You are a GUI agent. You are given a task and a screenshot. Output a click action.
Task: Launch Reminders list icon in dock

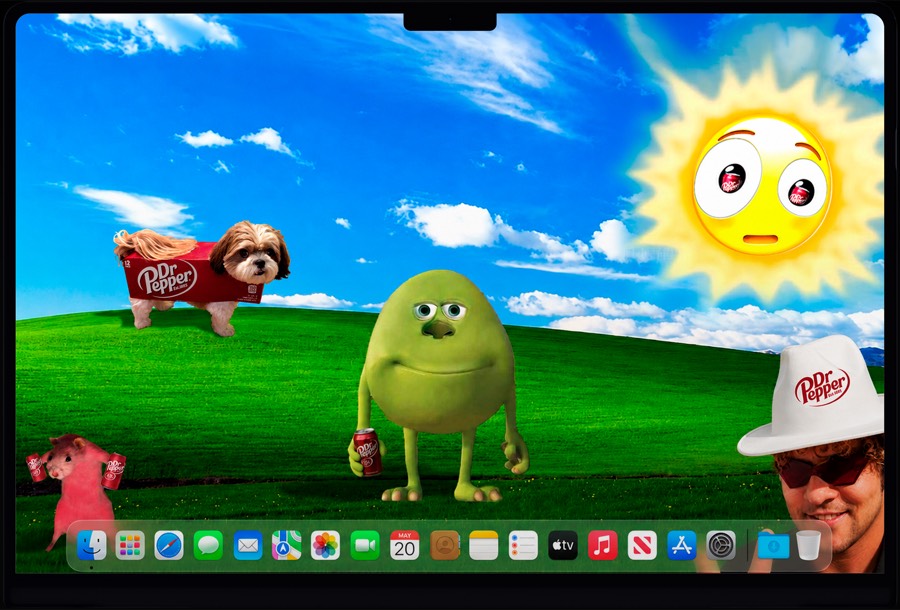click(523, 545)
